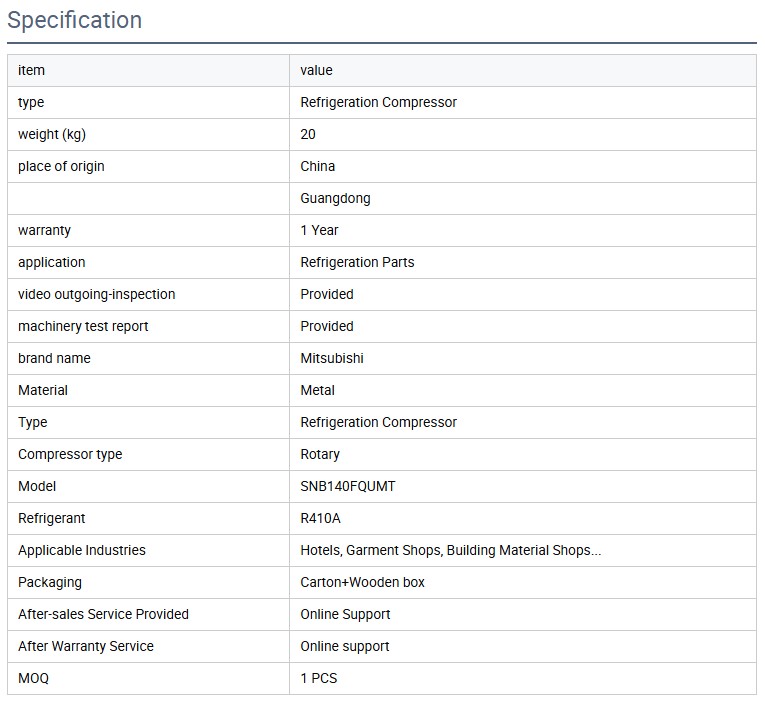This screenshot has width=765, height=703.
Task: Select the value 'Rotary'
Action: click(320, 455)
